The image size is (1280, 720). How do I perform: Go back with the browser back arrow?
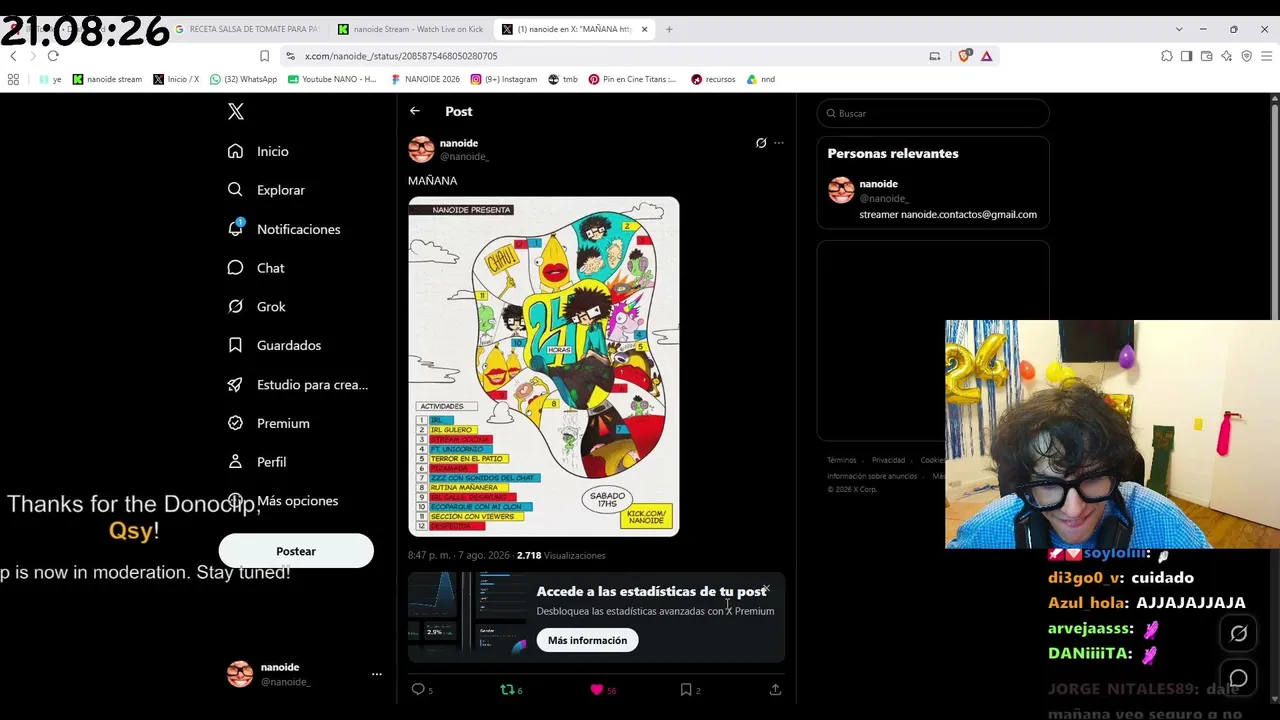click(13, 56)
